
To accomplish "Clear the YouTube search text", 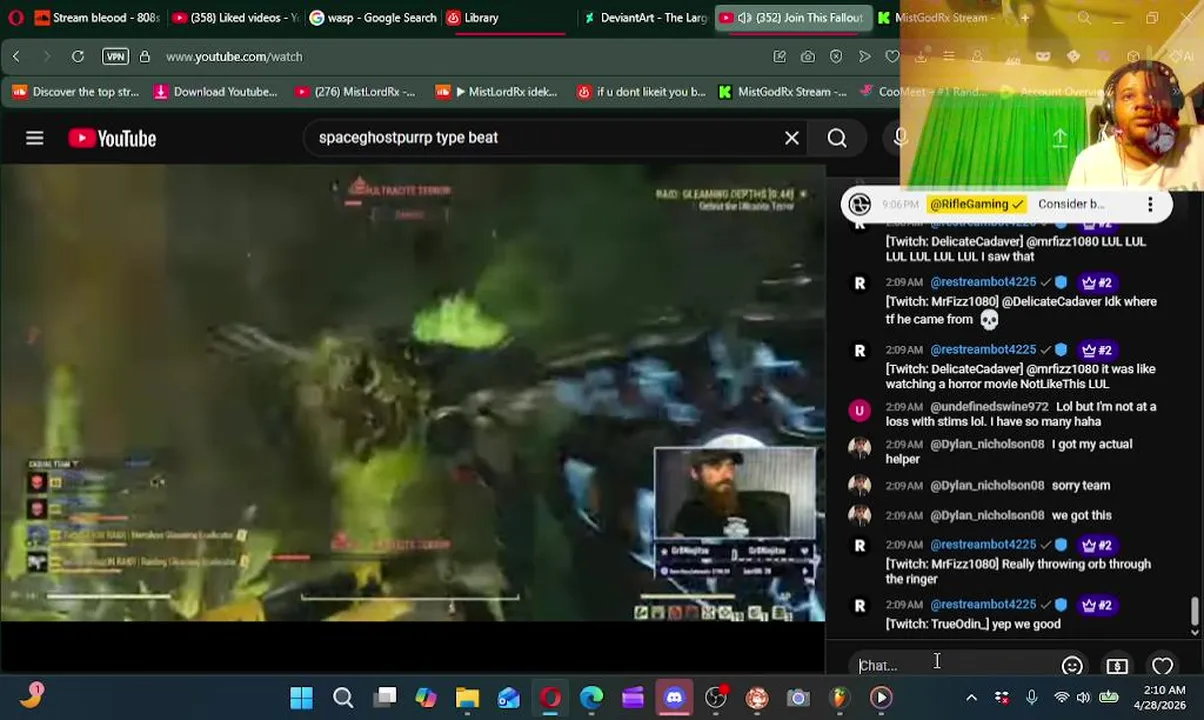I will click(x=791, y=138).
